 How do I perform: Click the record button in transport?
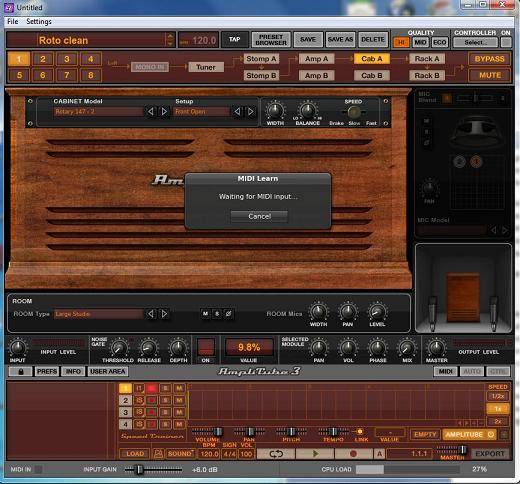tap(354, 454)
